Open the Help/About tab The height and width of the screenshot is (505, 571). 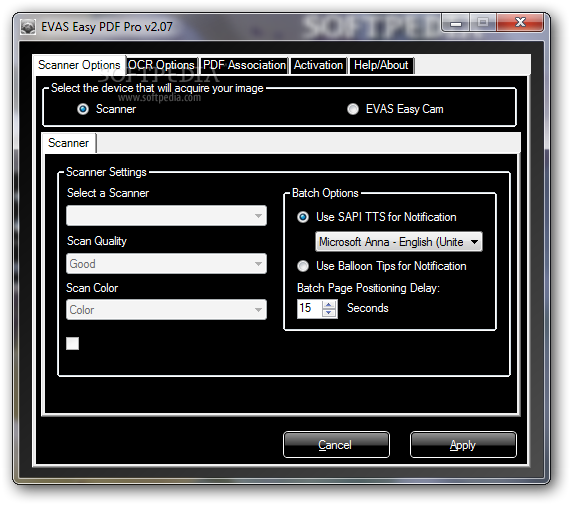point(381,66)
